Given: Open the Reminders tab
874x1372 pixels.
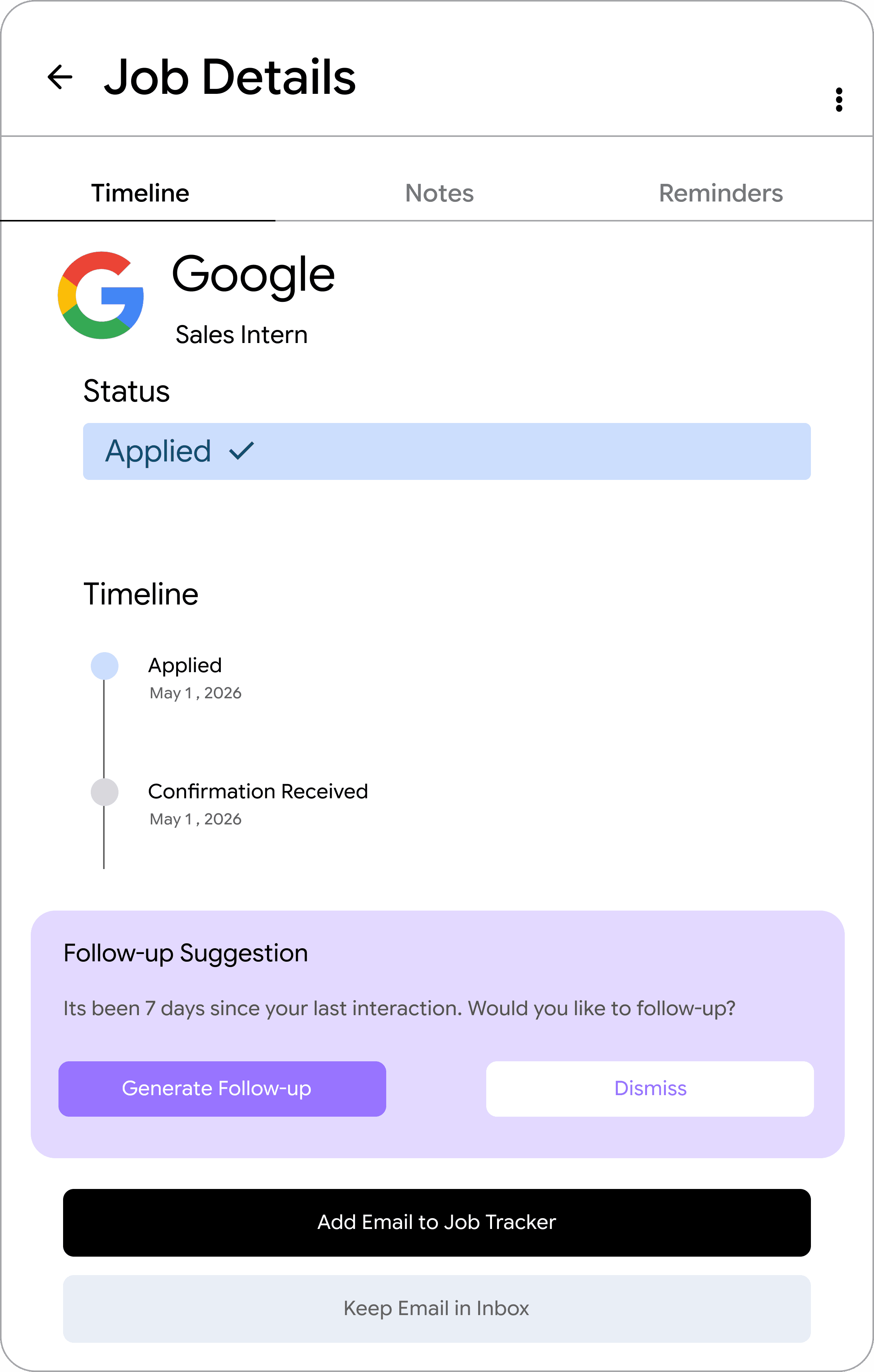Looking at the screenshot, I should [721, 193].
